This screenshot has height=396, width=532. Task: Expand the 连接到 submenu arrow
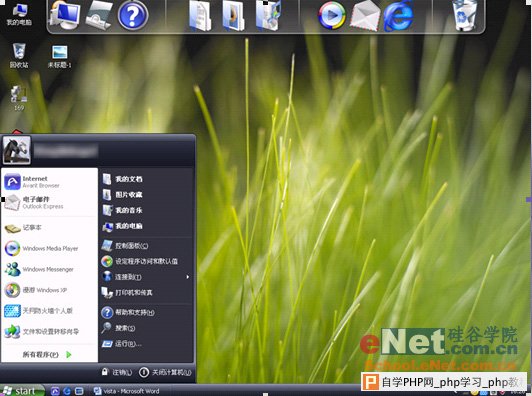188,277
